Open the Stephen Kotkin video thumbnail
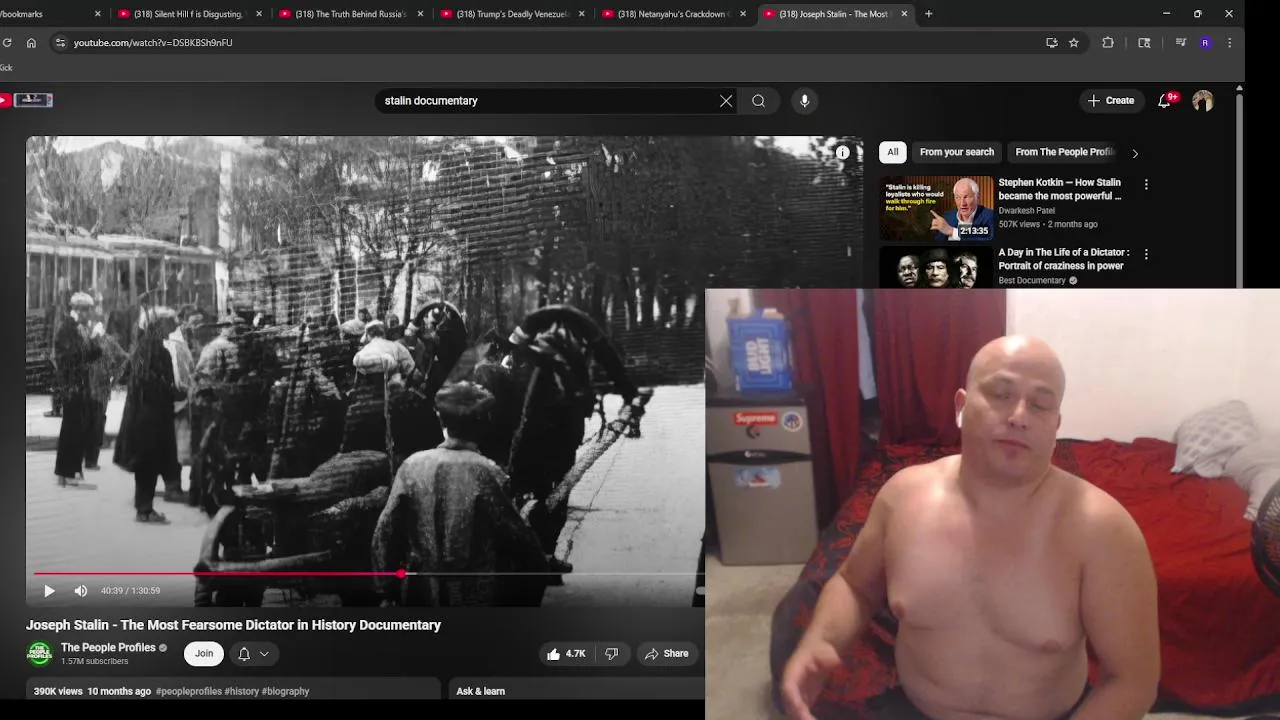Screen dimensions: 1280x720 pyautogui.click(x=937, y=208)
